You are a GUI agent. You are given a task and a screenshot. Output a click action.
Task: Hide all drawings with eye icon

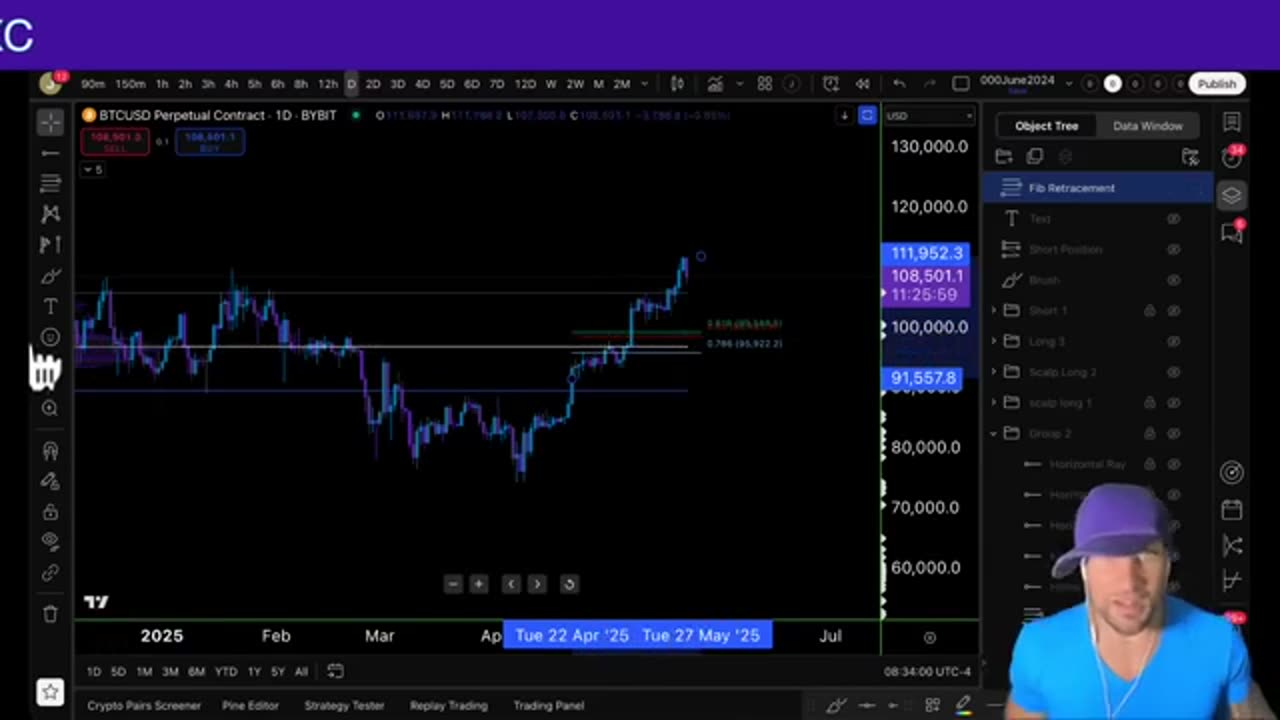point(50,541)
